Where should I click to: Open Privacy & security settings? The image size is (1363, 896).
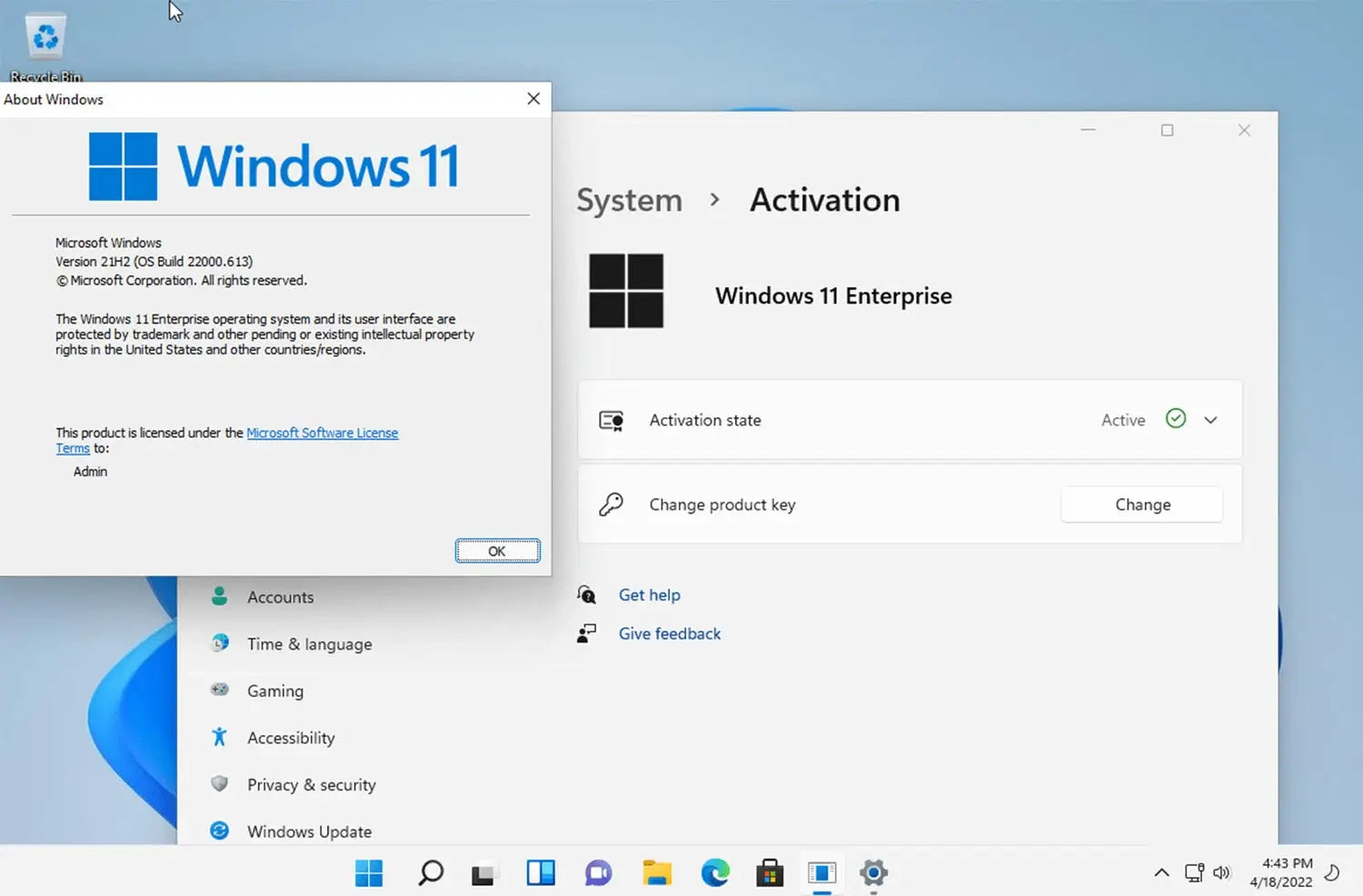(219, 784)
